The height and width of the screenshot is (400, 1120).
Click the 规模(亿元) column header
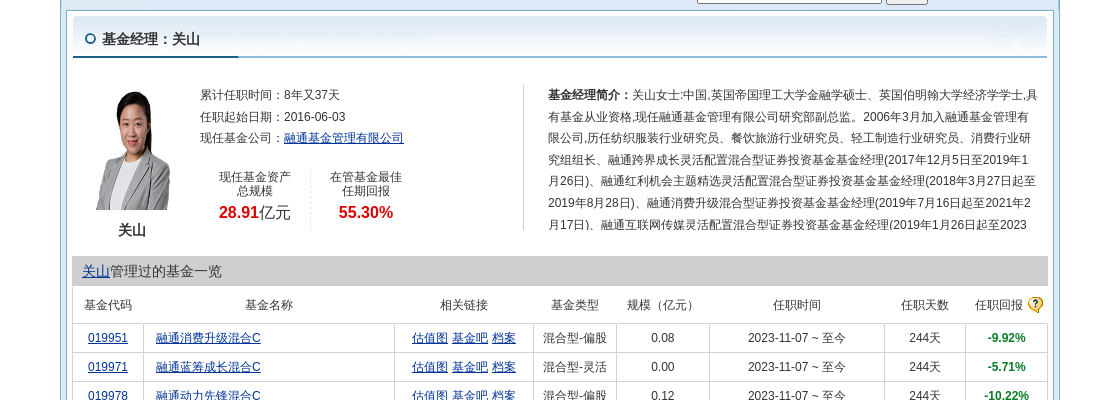point(662,305)
